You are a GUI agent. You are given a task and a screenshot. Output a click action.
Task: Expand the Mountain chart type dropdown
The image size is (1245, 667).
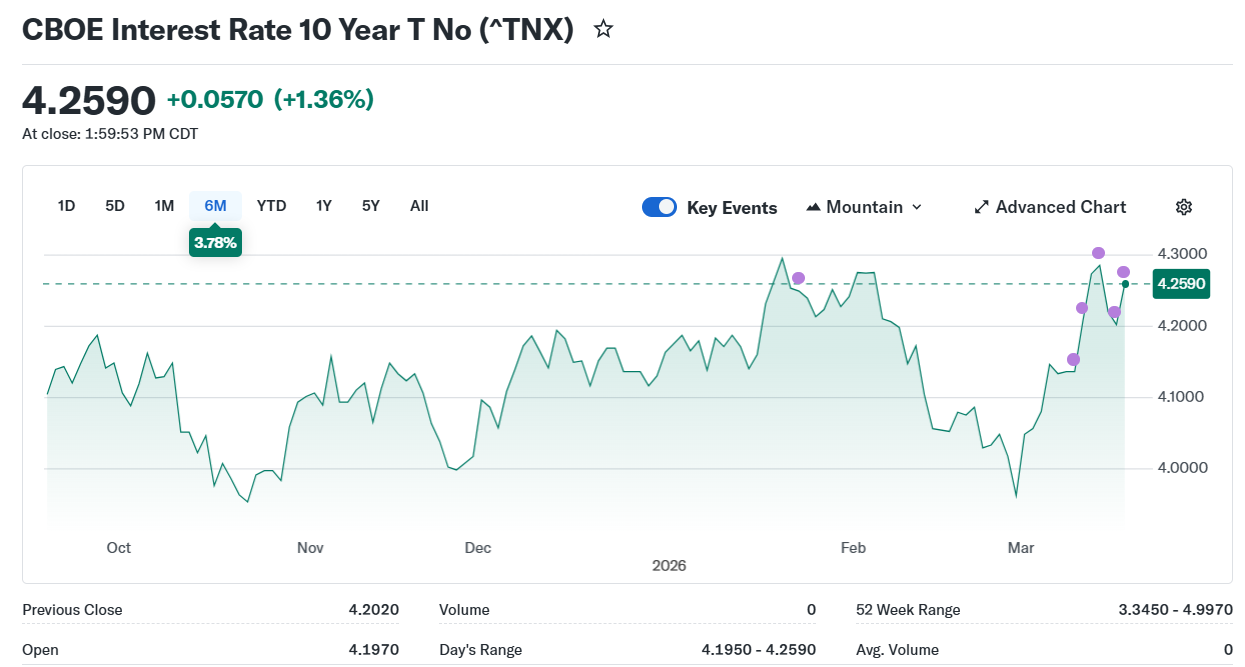(x=917, y=207)
